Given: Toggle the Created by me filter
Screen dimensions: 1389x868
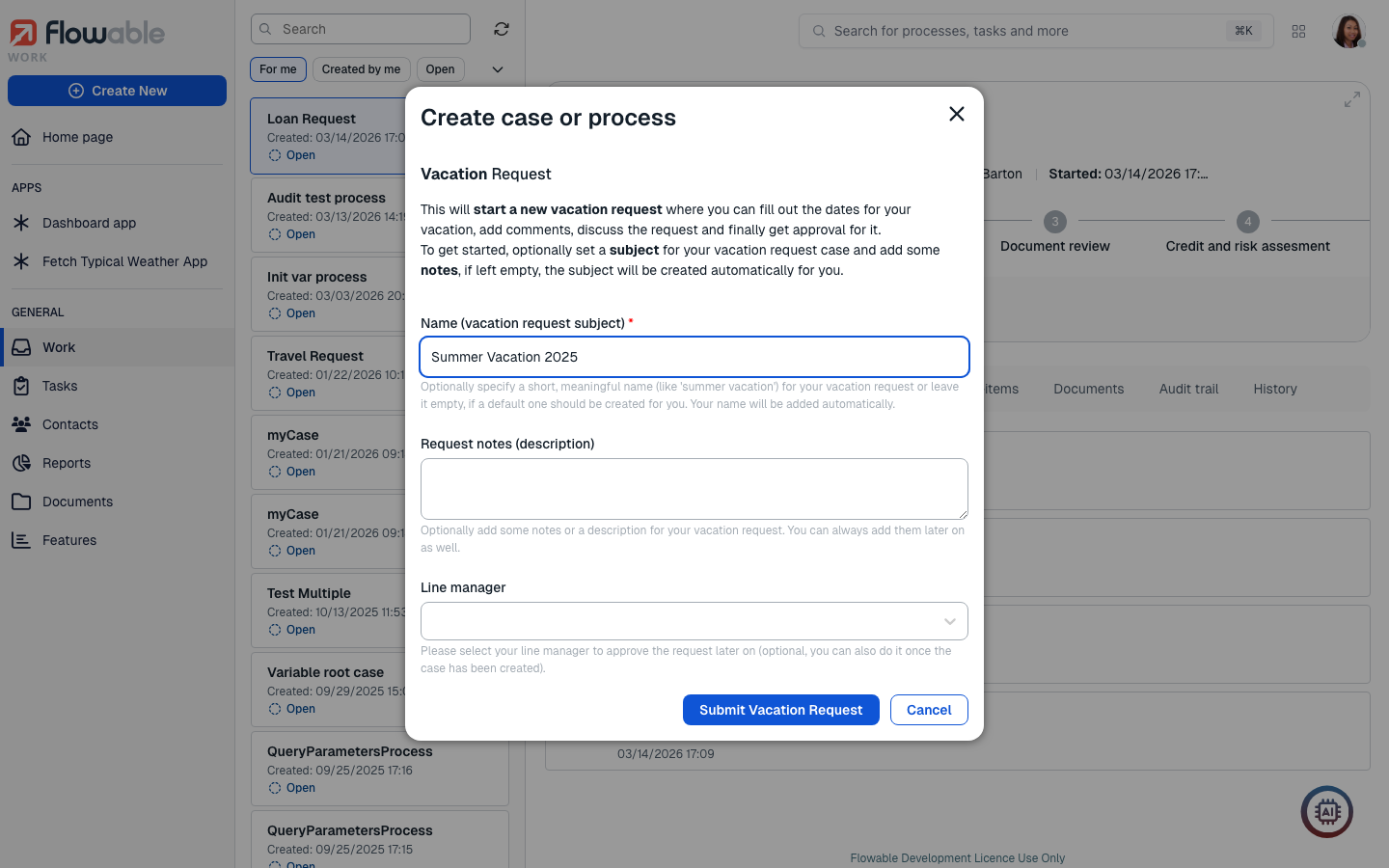Looking at the screenshot, I should (x=361, y=69).
